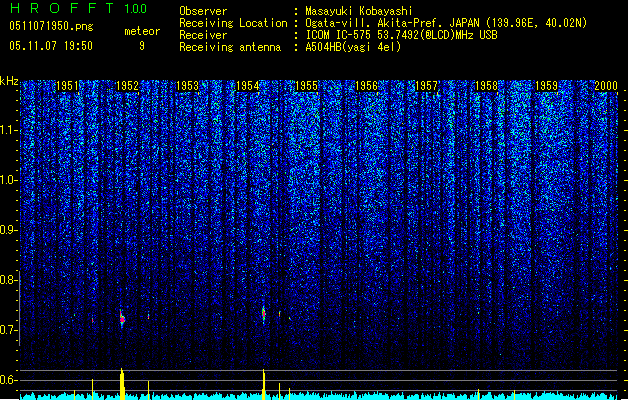
Task: Click the ICOM IC-575 receiver text
Action: coord(401,35)
